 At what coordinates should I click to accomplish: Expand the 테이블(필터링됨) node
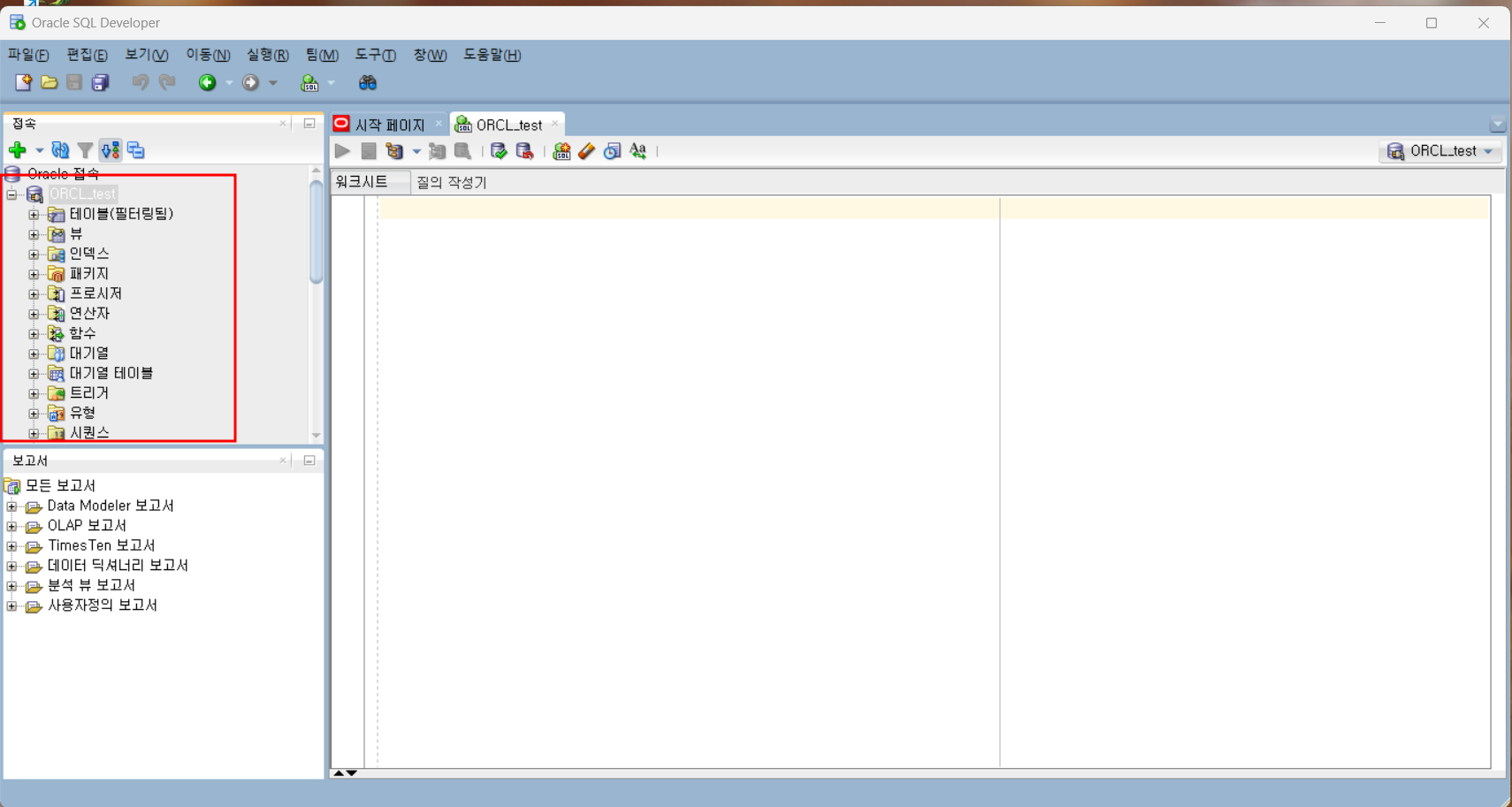coord(34,214)
